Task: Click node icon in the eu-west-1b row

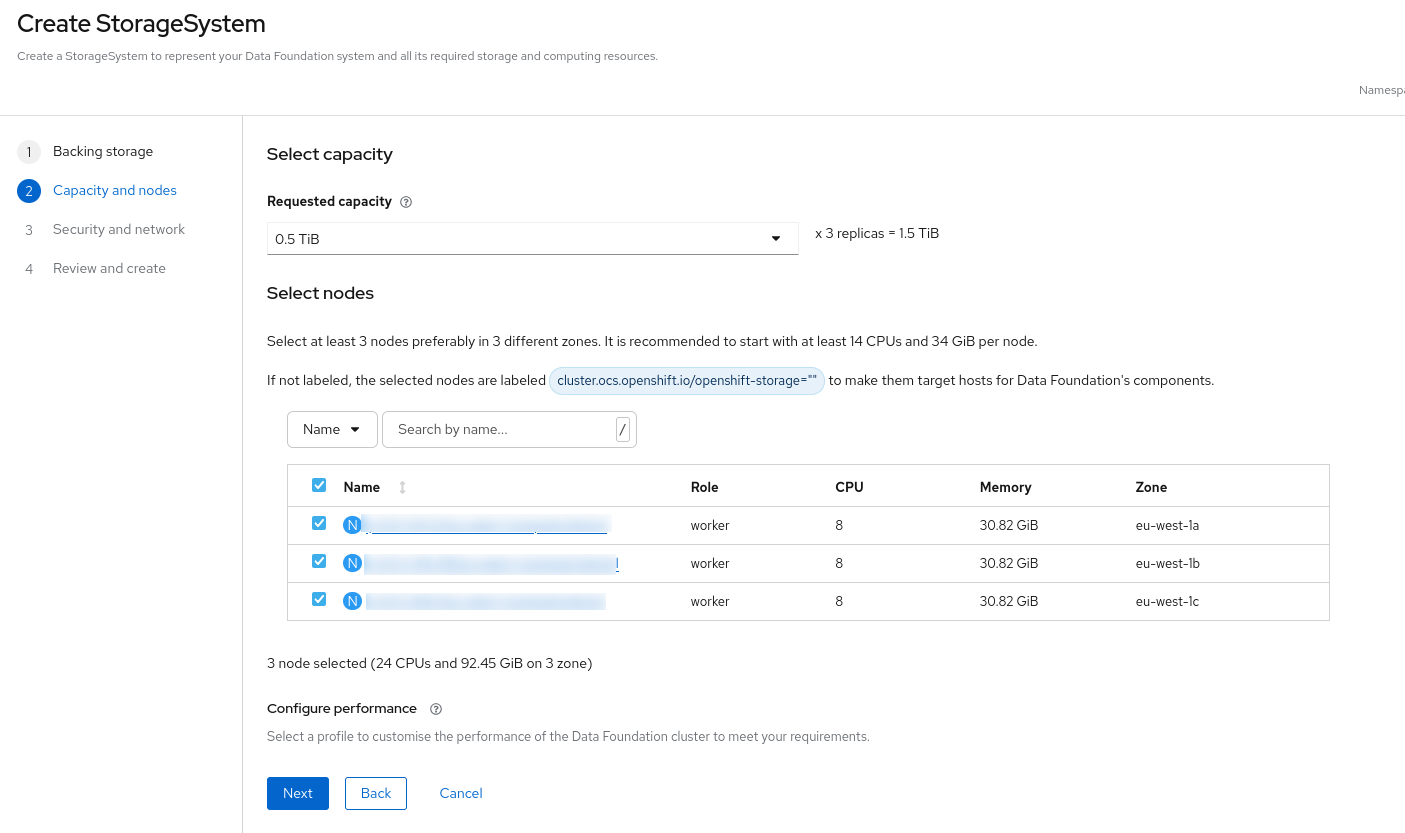Action: pos(352,563)
